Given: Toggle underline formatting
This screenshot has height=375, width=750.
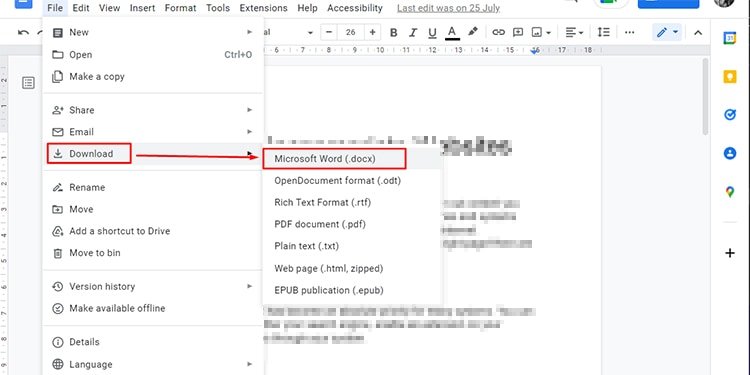Looking at the screenshot, I should [432, 33].
